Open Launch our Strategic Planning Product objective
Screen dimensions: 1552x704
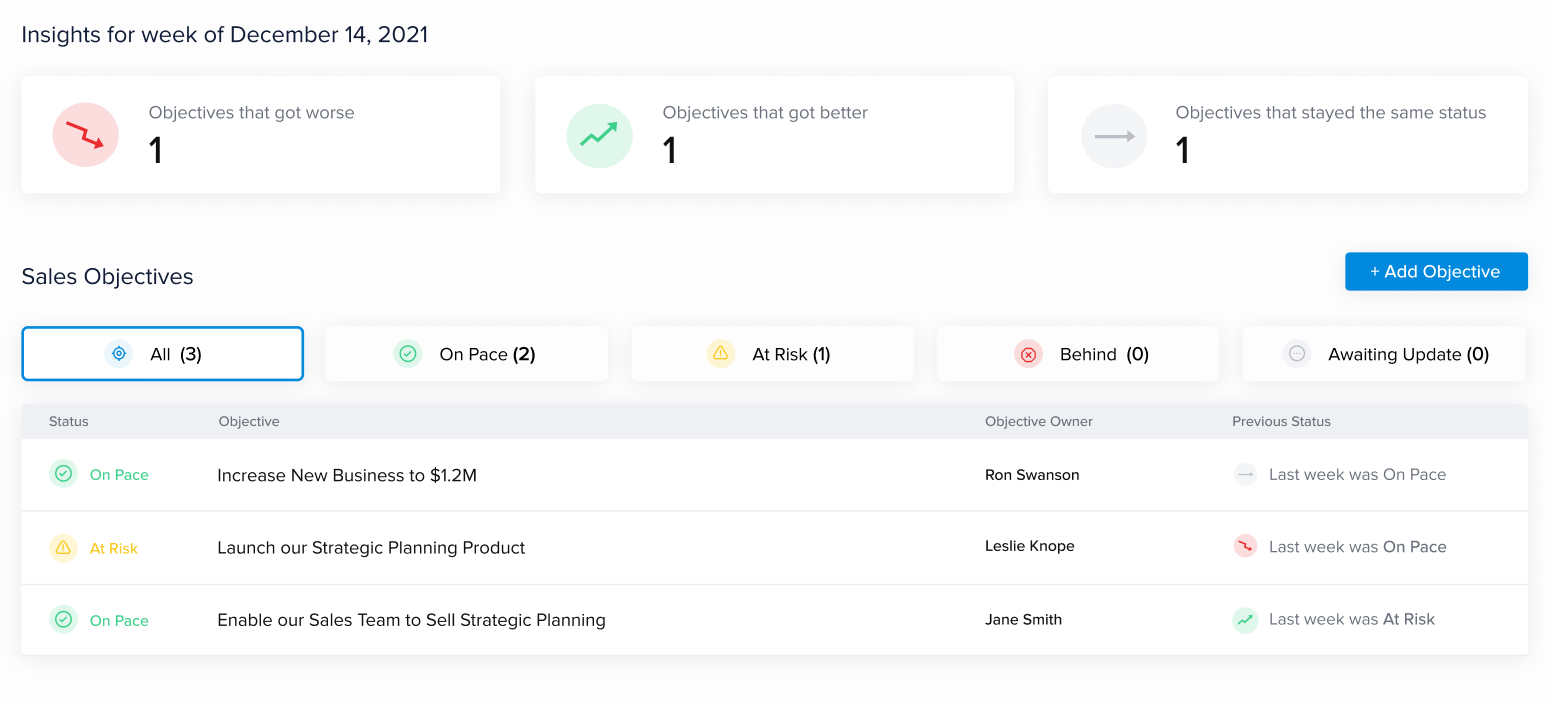(x=371, y=548)
